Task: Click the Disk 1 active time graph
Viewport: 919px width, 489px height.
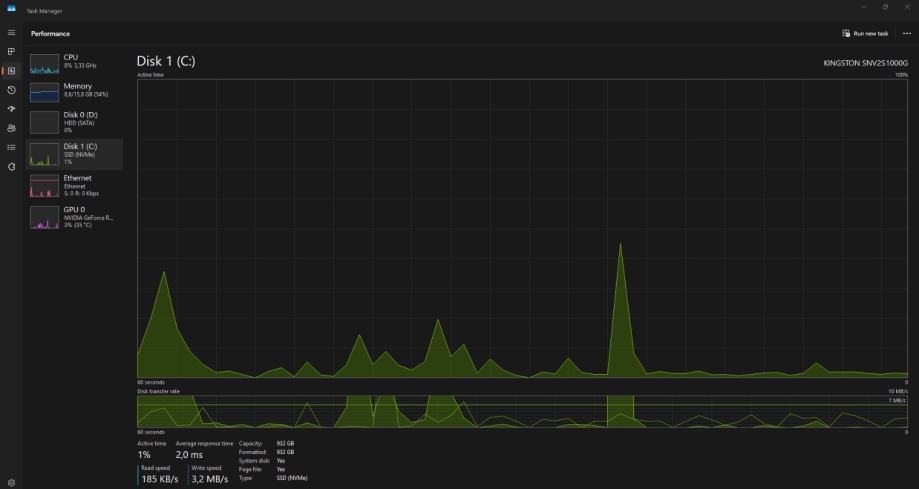Action: coord(522,228)
